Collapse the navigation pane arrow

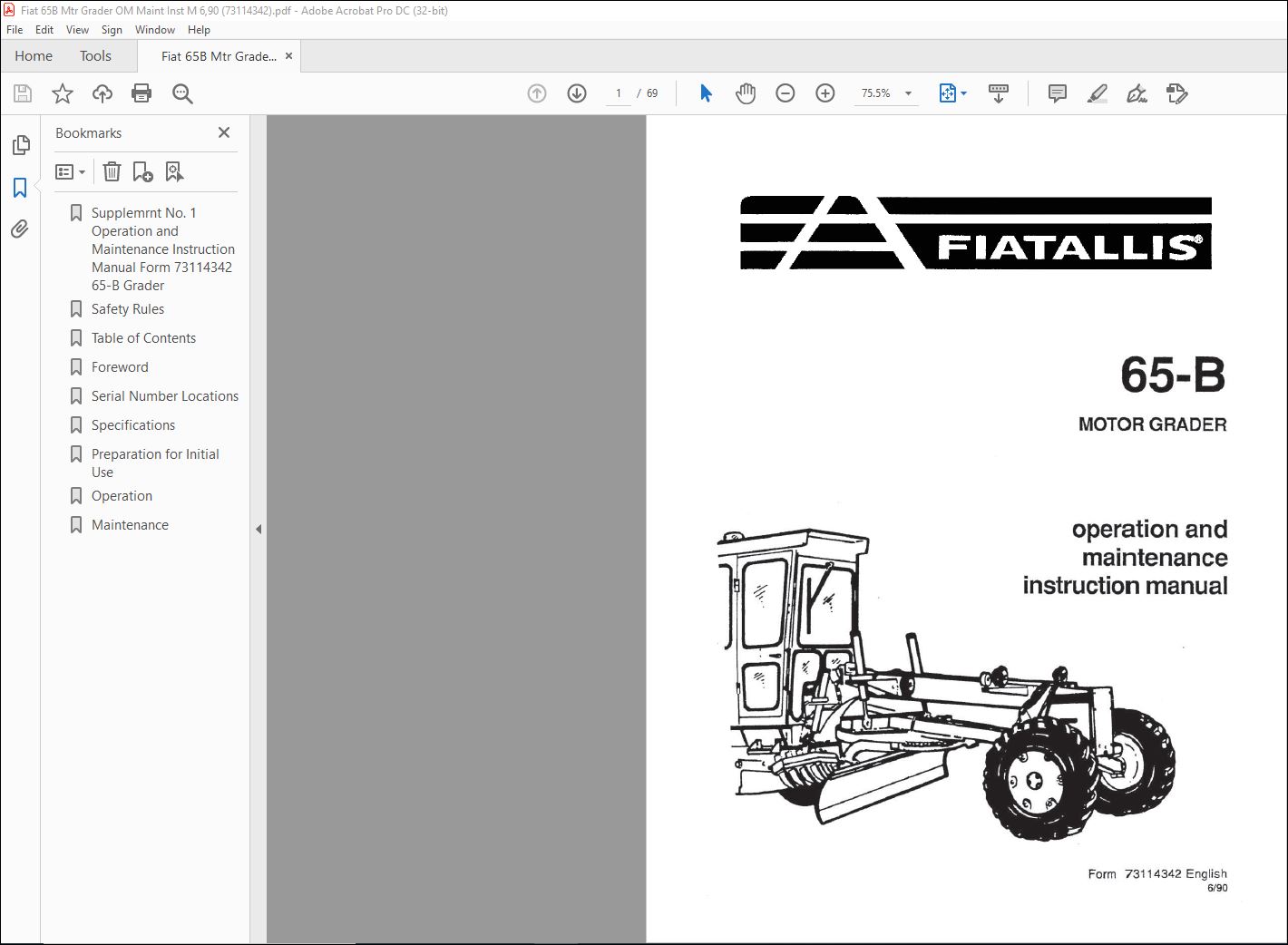tap(259, 529)
